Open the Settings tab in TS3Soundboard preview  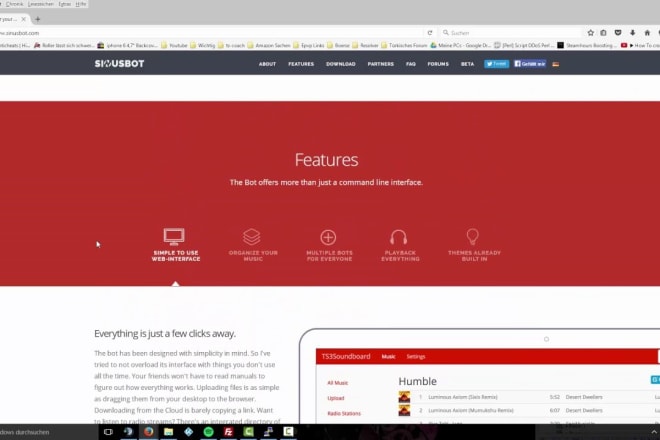415,357
